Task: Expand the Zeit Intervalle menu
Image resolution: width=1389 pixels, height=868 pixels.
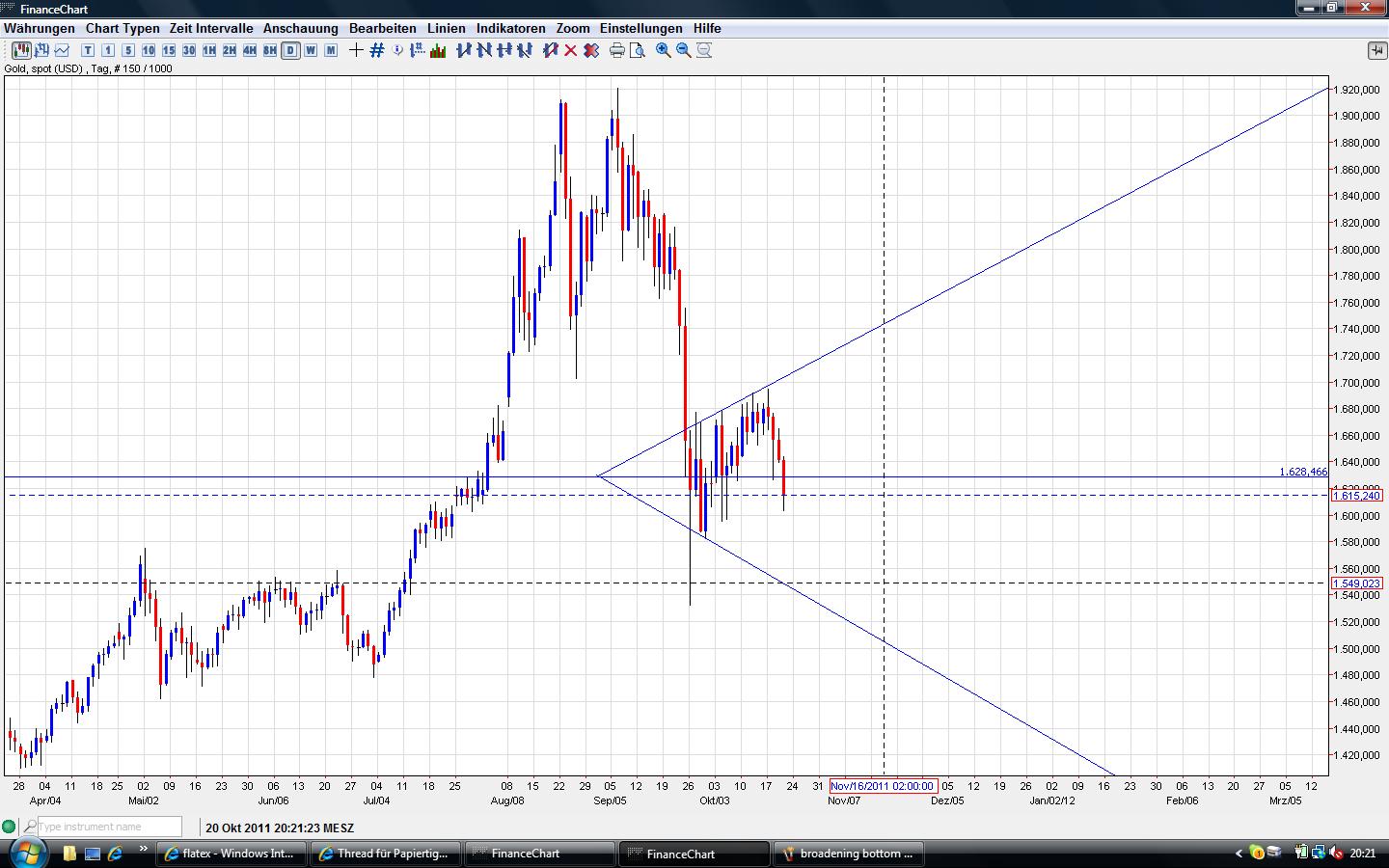Action: tap(211, 28)
